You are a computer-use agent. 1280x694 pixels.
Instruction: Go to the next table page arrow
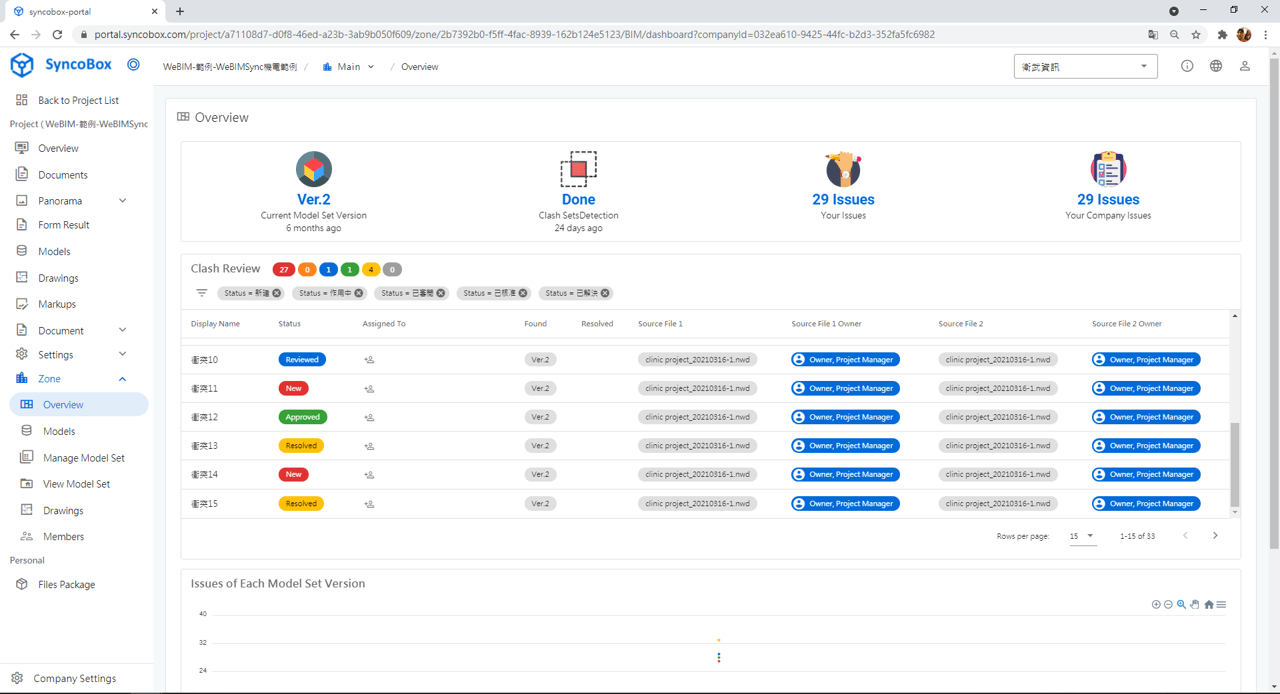coord(1215,536)
